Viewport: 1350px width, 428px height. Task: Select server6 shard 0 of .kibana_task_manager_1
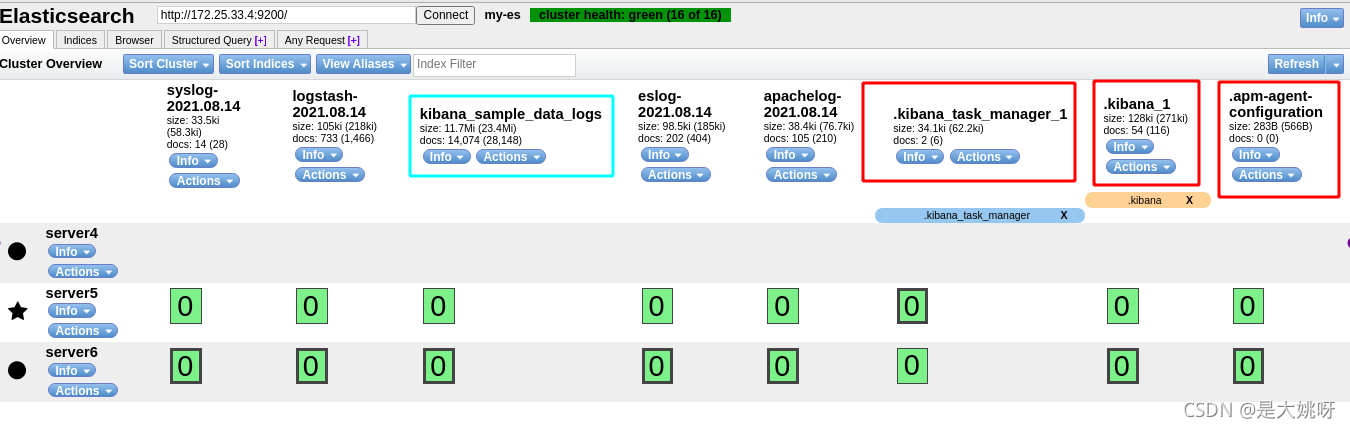tap(912, 366)
